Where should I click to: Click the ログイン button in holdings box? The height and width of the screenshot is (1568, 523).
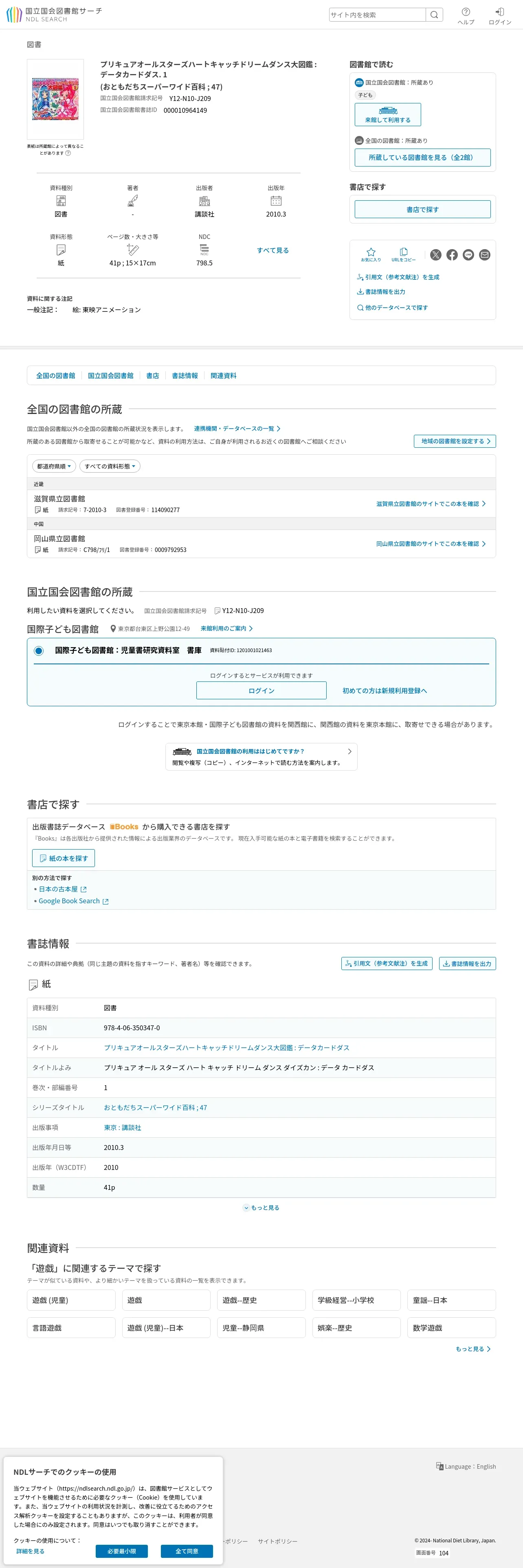pos(261,690)
